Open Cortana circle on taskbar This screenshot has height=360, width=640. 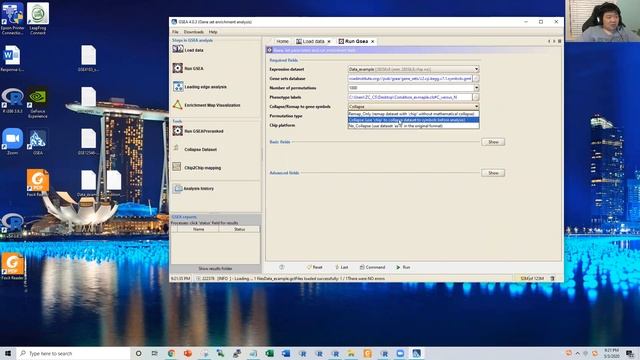click(138, 353)
